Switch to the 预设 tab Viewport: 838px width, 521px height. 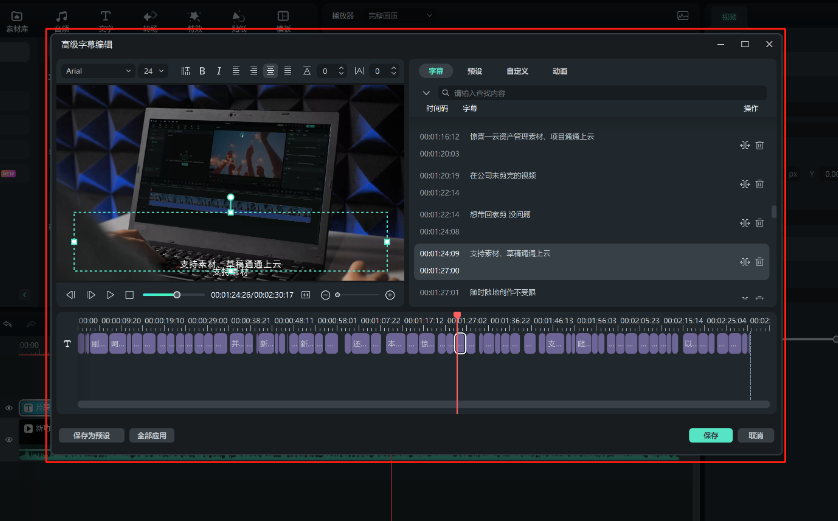click(x=474, y=72)
